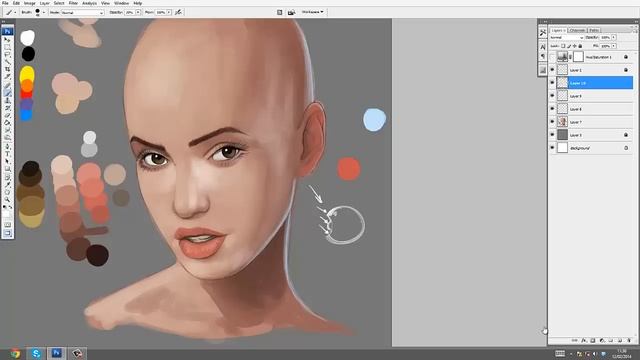Click the brush Opacity value field

click(x=130, y=13)
